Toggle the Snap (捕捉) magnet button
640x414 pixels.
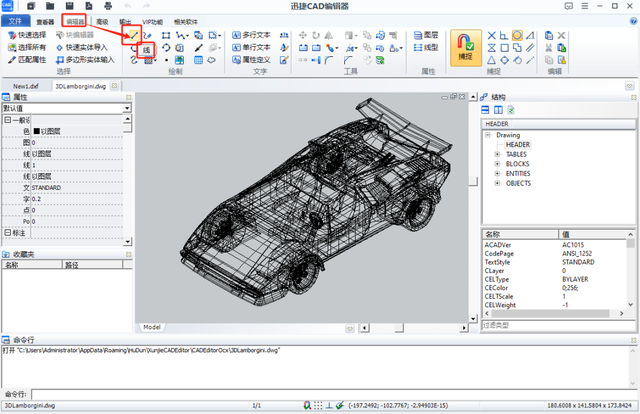click(466, 48)
